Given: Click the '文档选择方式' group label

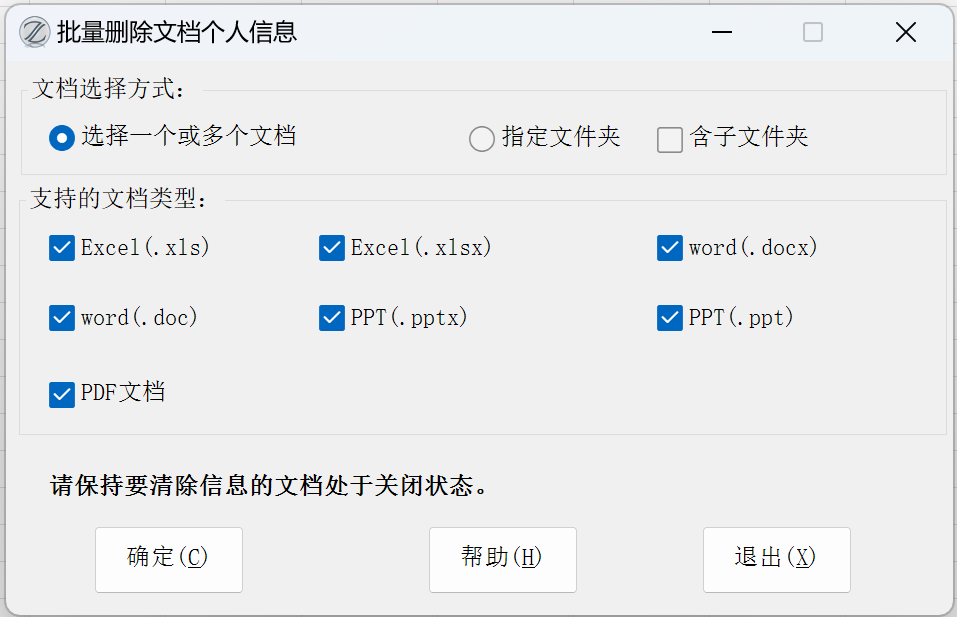Looking at the screenshot, I should (109, 89).
